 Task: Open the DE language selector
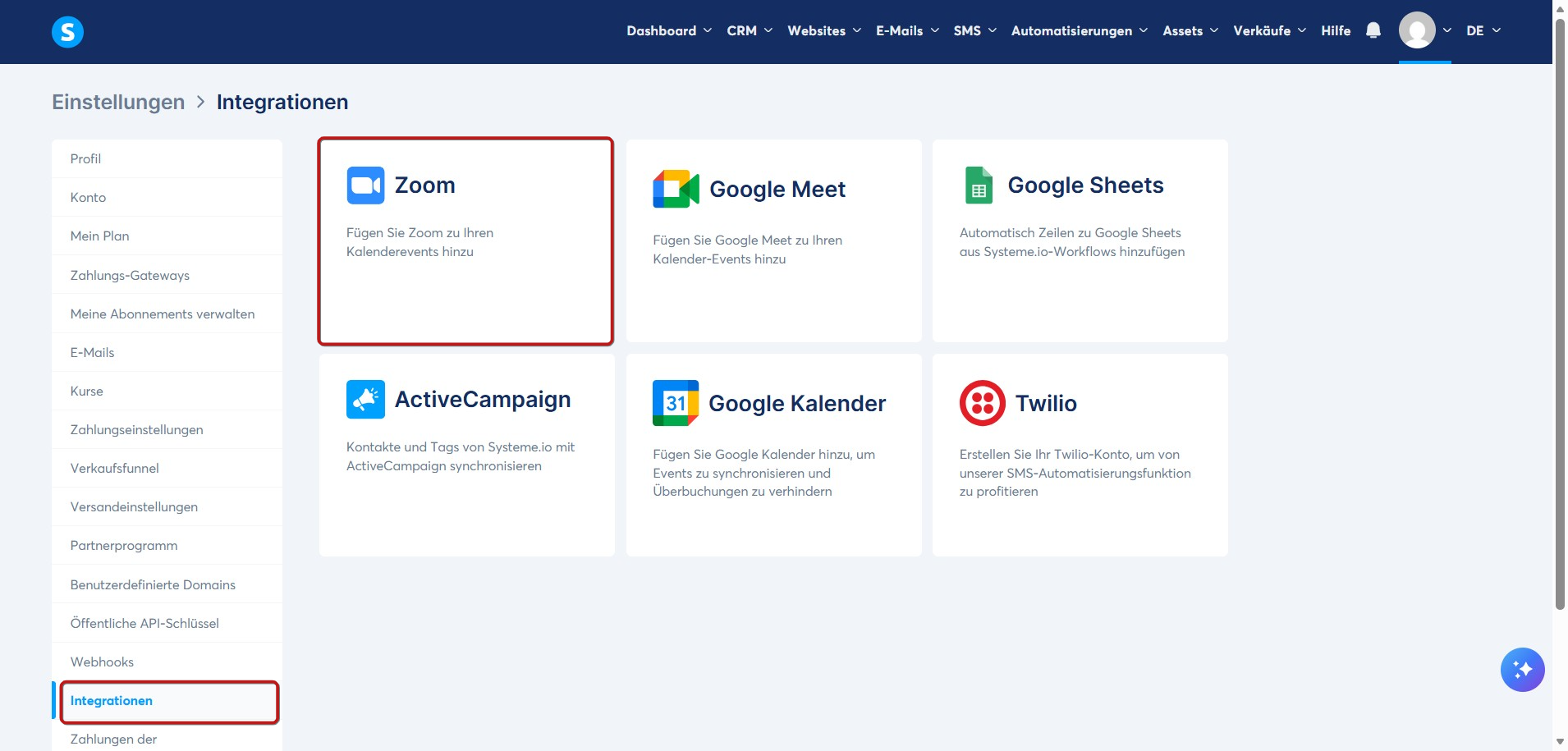[x=1483, y=30]
